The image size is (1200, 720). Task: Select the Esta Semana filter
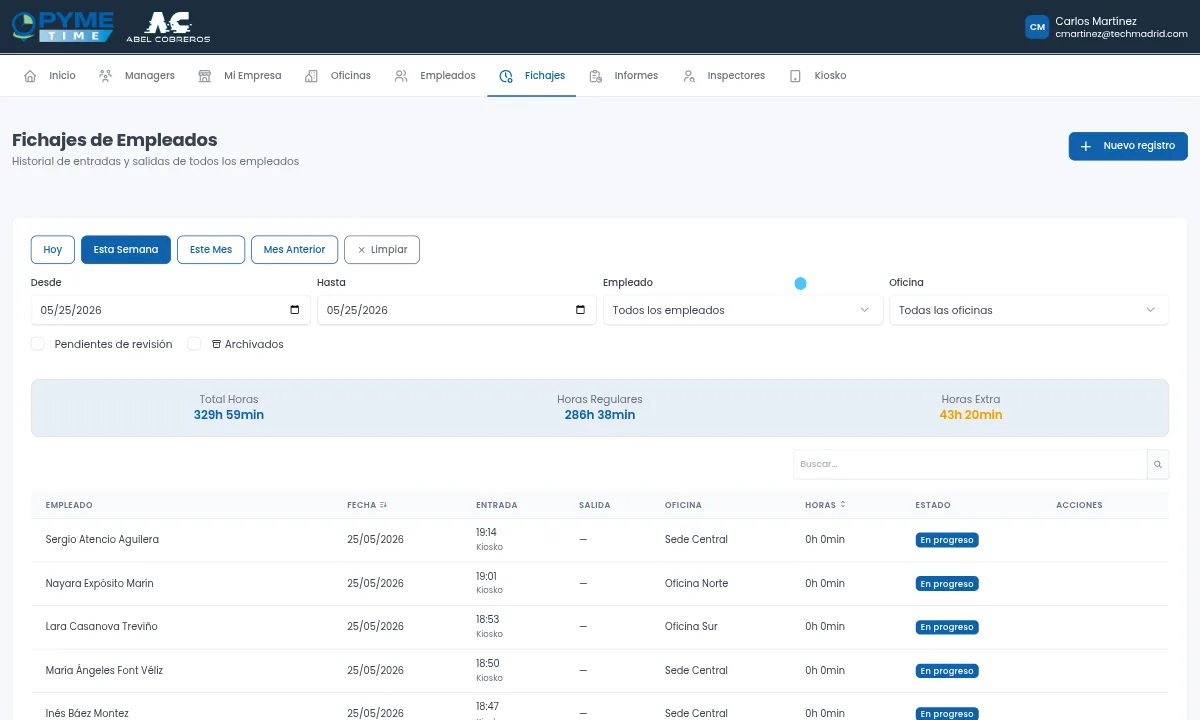pos(126,250)
